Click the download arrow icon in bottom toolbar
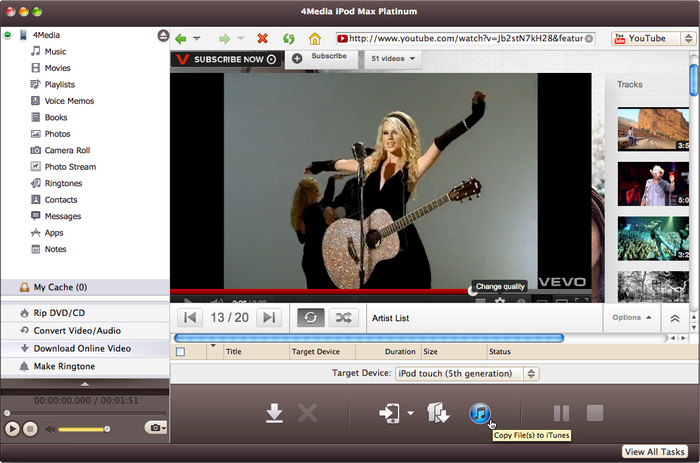This screenshot has width=700, height=463. [x=274, y=413]
